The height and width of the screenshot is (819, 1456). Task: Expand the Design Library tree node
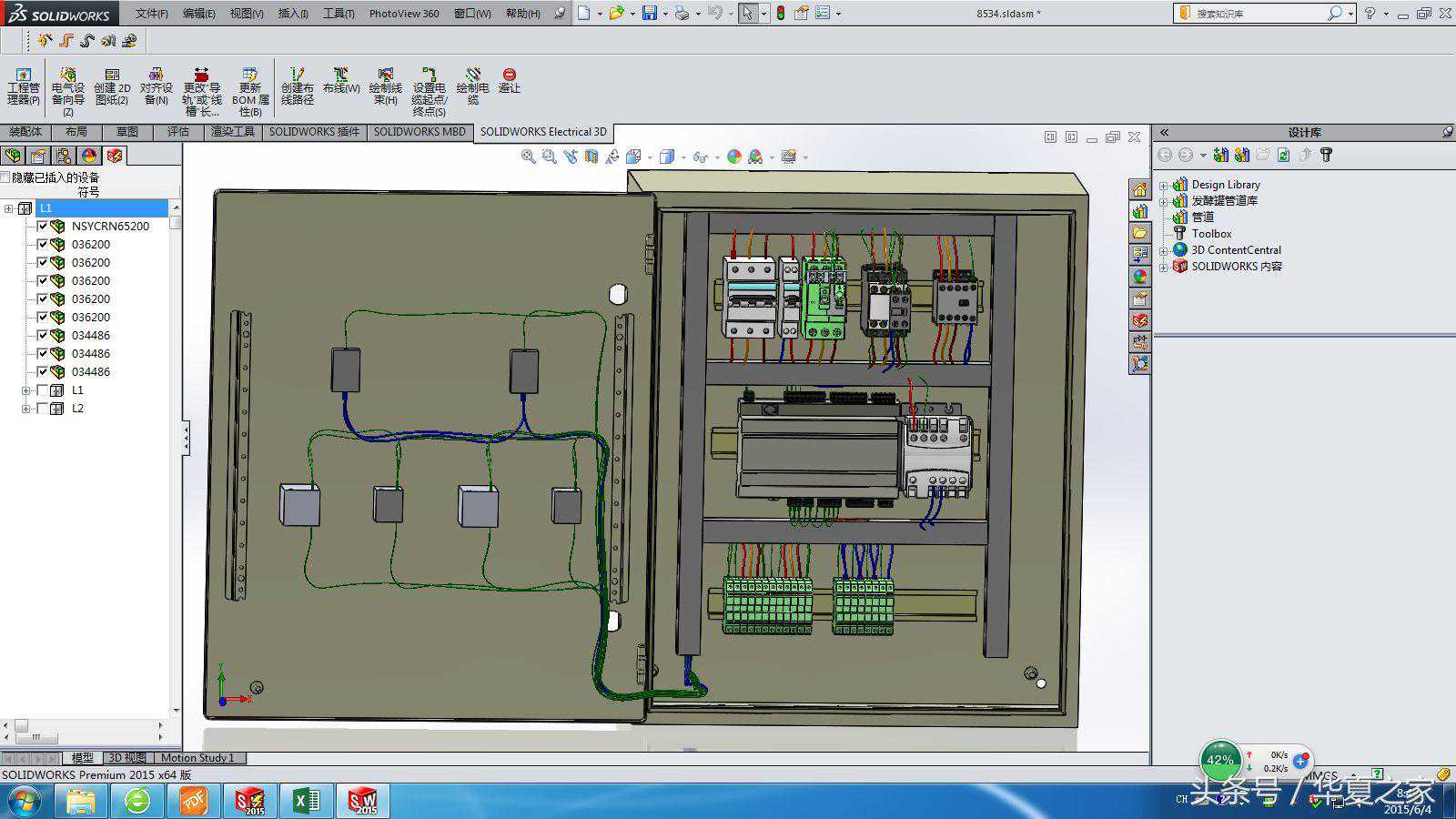click(x=1163, y=185)
